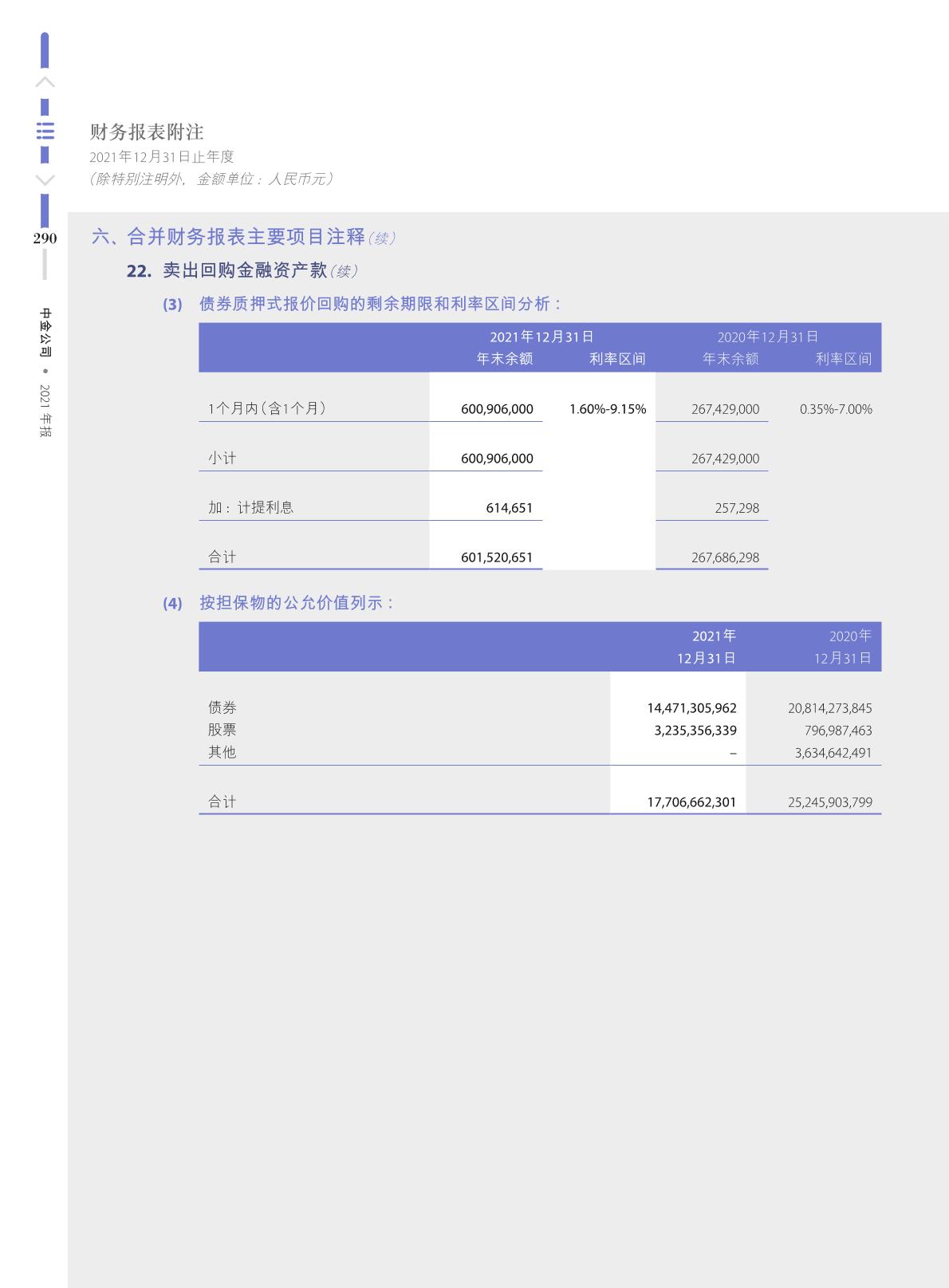
Task: Click the 1个月内(含1个月) row label
Action: (267, 408)
